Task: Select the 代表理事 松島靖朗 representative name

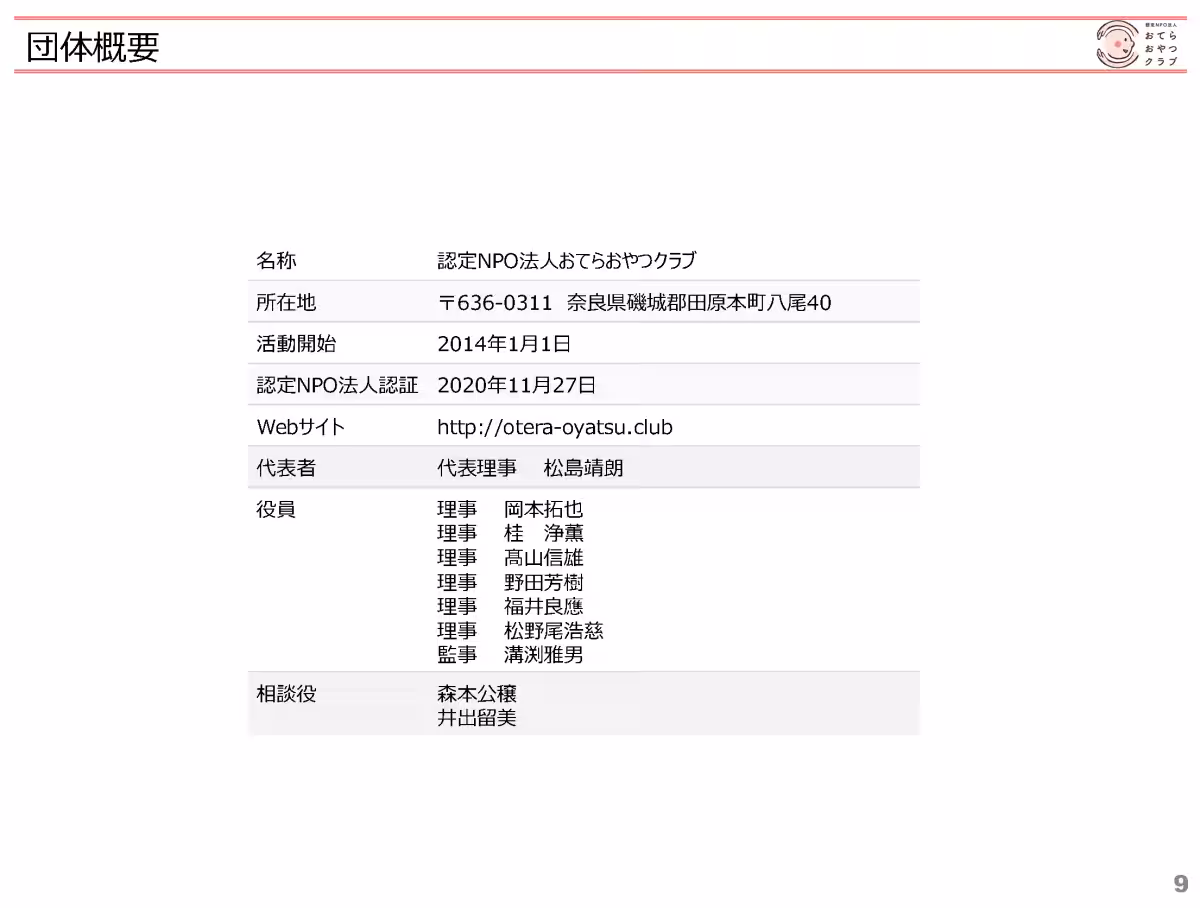Action: 528,467
